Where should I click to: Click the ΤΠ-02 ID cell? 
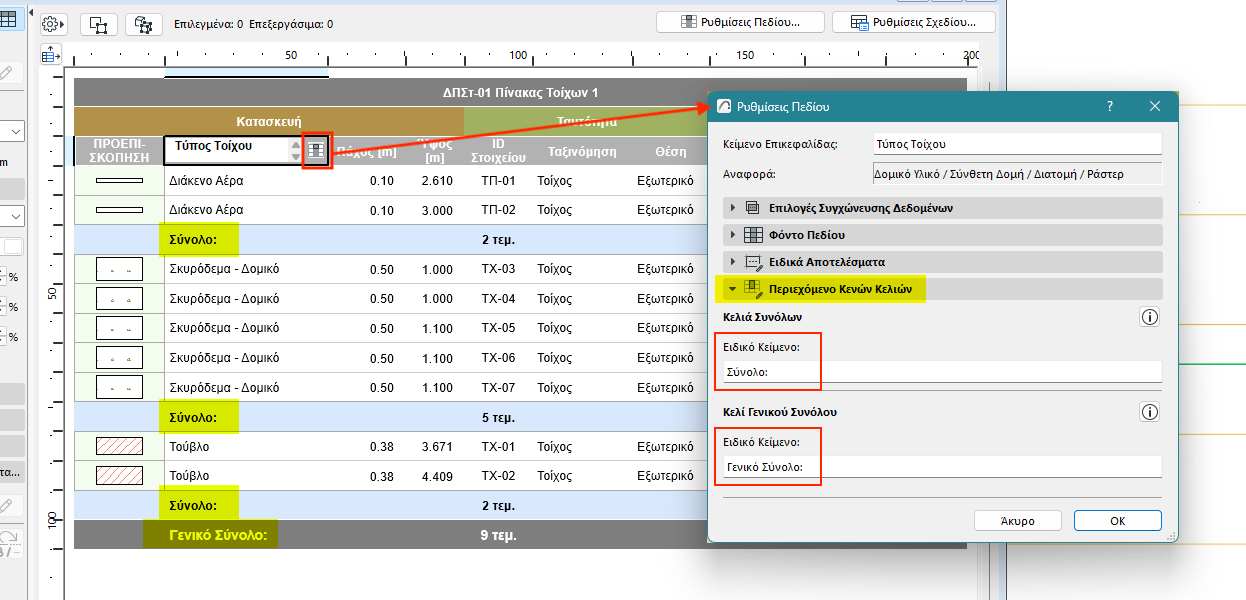point(498,210)
